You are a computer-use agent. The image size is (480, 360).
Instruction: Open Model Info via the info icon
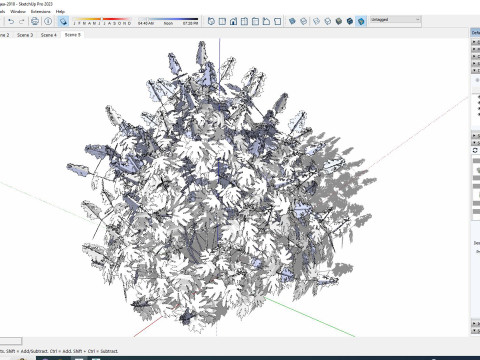coord(48,21)
